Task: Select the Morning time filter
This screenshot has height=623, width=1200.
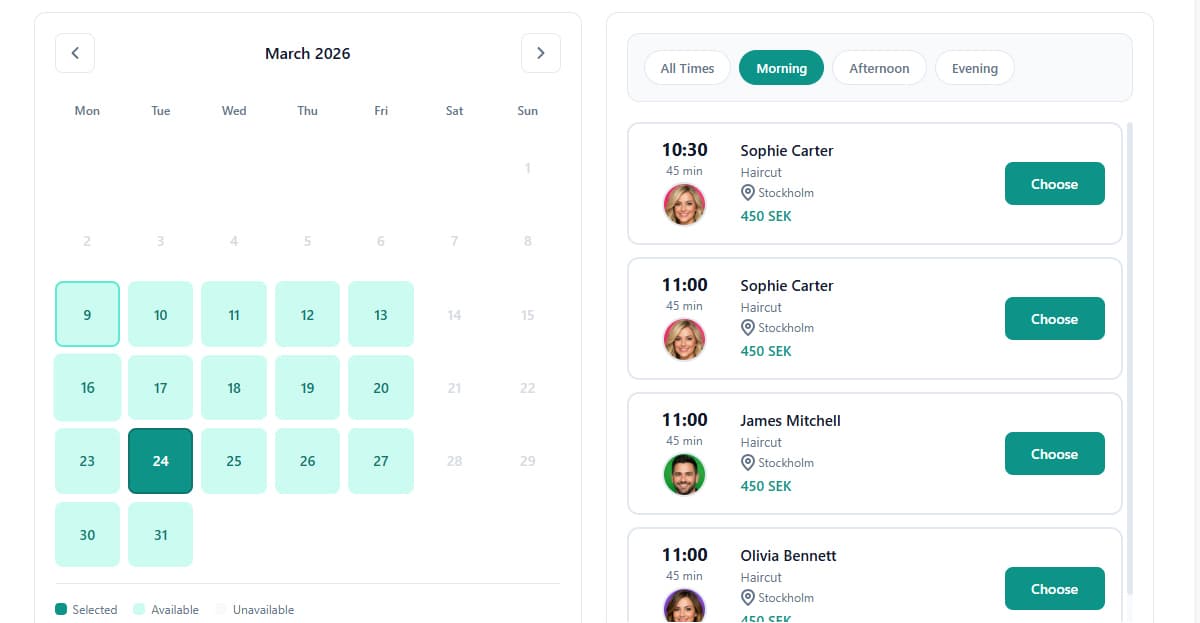Action: [x=781, y=68]
